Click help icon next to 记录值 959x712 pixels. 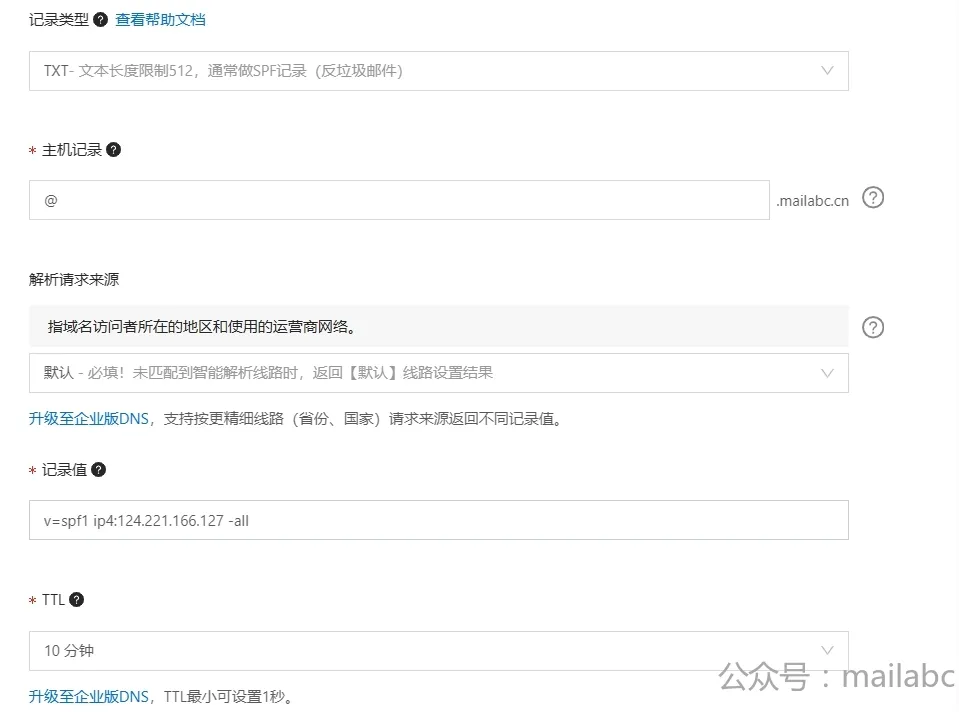coord(98,470)
